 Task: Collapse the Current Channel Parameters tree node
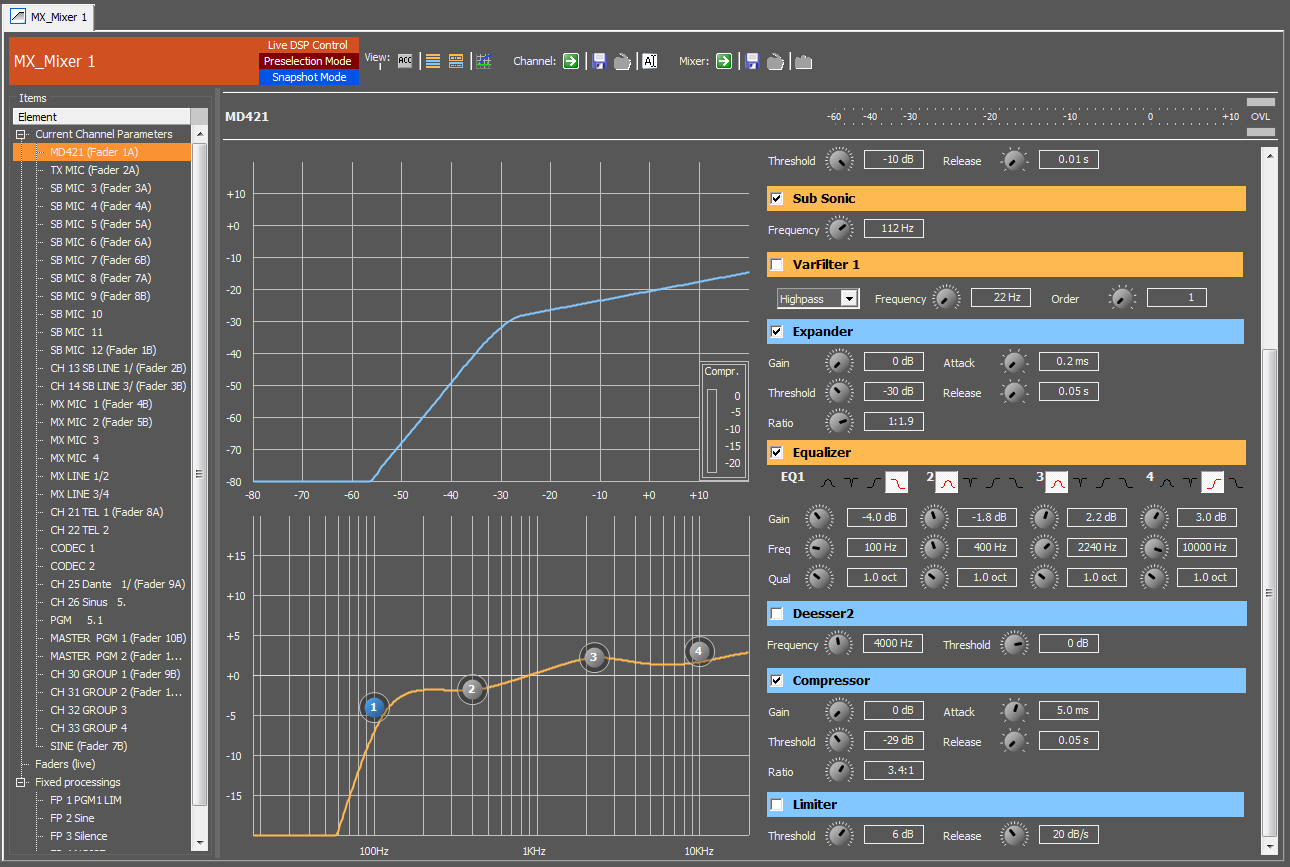coord(20,134)
